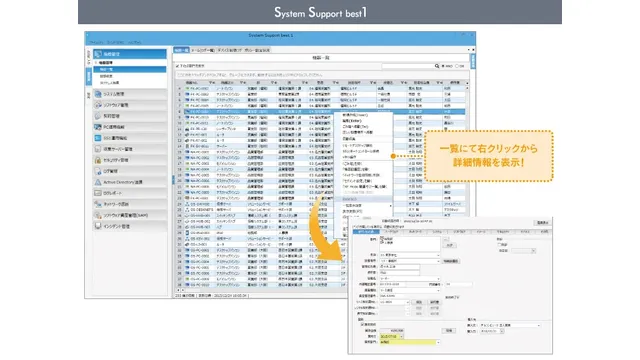Click the ソフトウェア資産管理(SAM) sidebar icon
The height and width of the screenshot is (360, 640).
coord(98,215)
